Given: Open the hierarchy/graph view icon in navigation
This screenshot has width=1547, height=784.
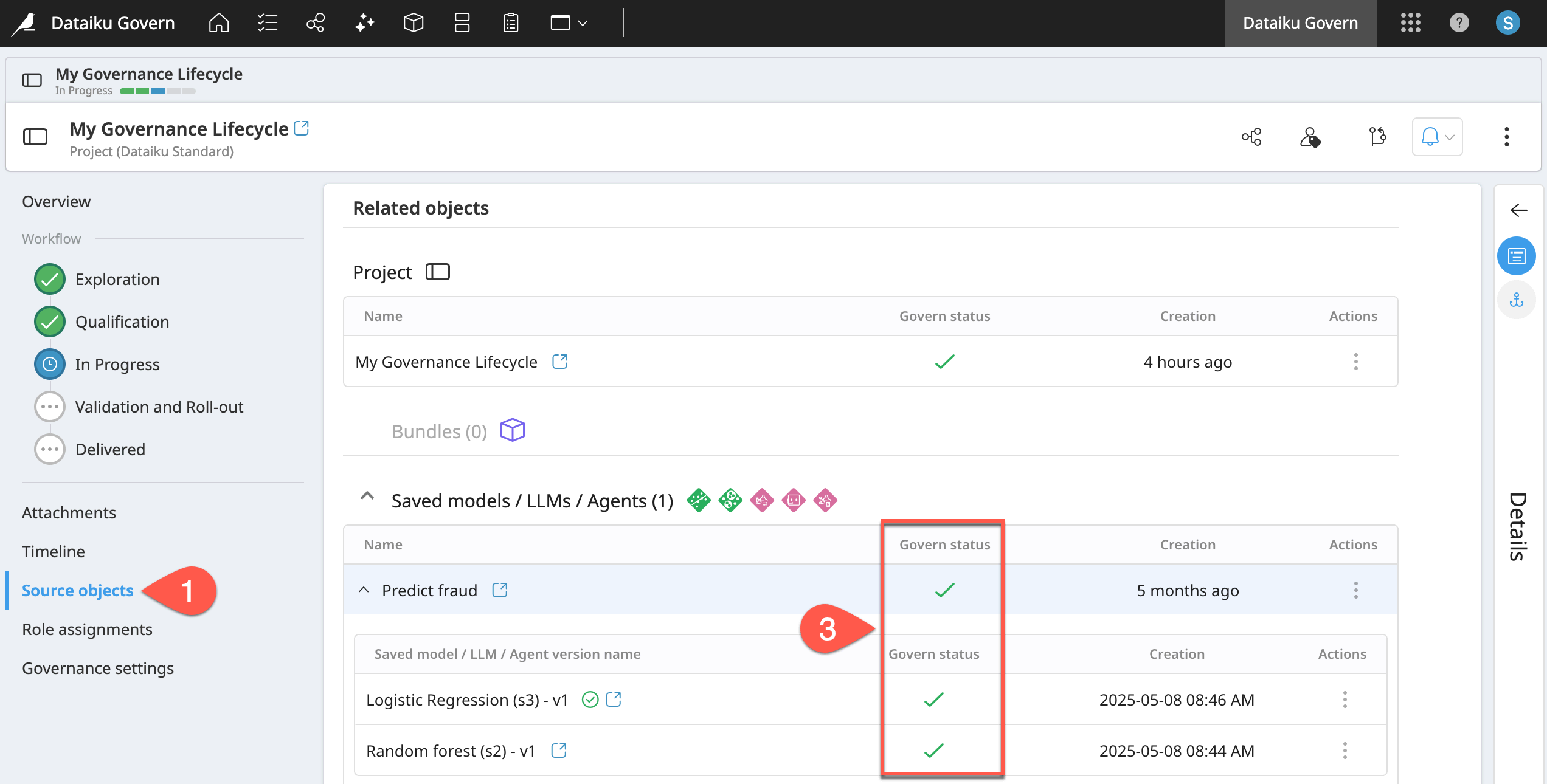Looking at the screenshot, I should (x=315, y=23).
